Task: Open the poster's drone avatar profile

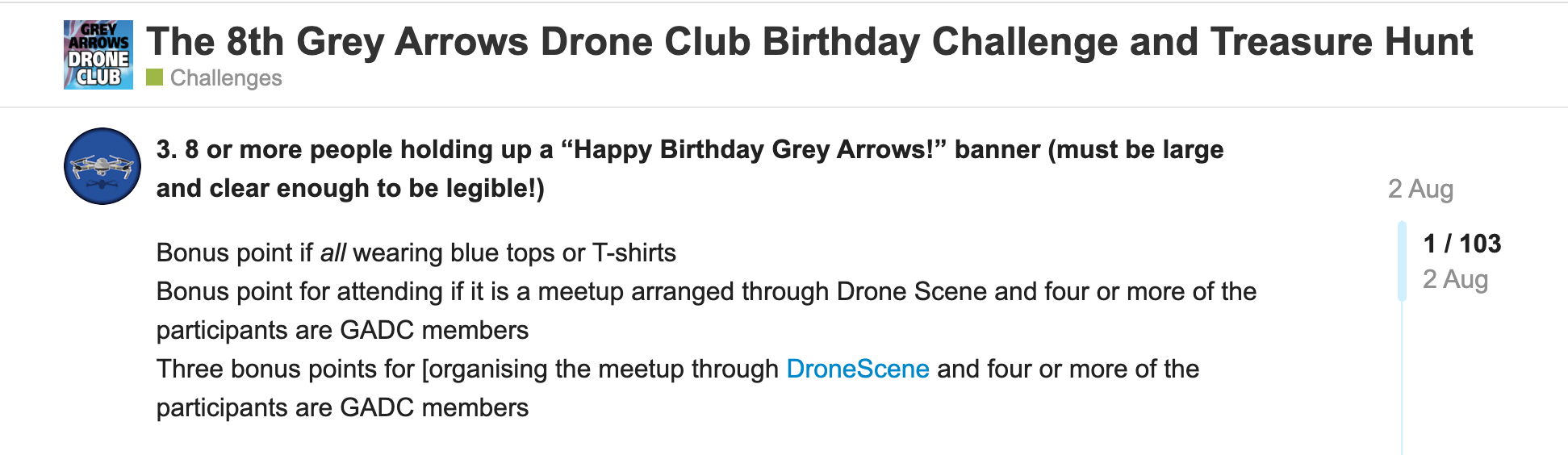Action: tap(102, 166)
